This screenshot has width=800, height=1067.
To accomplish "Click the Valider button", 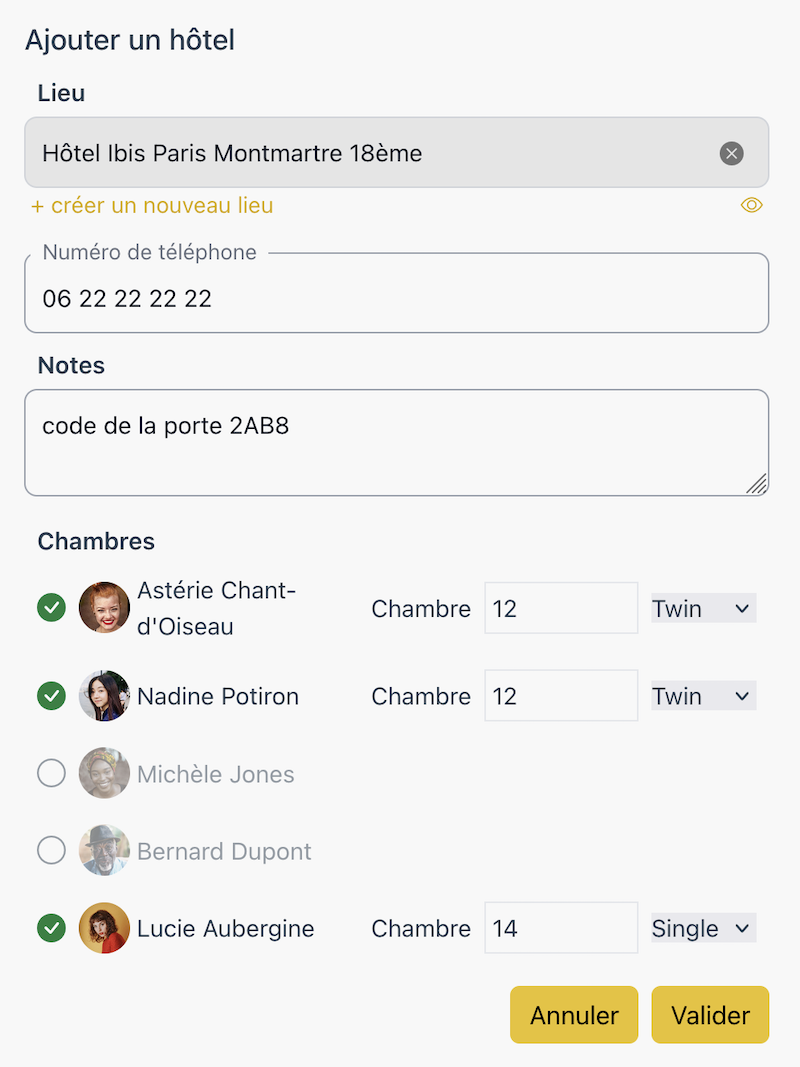I will coord(710,1015).
